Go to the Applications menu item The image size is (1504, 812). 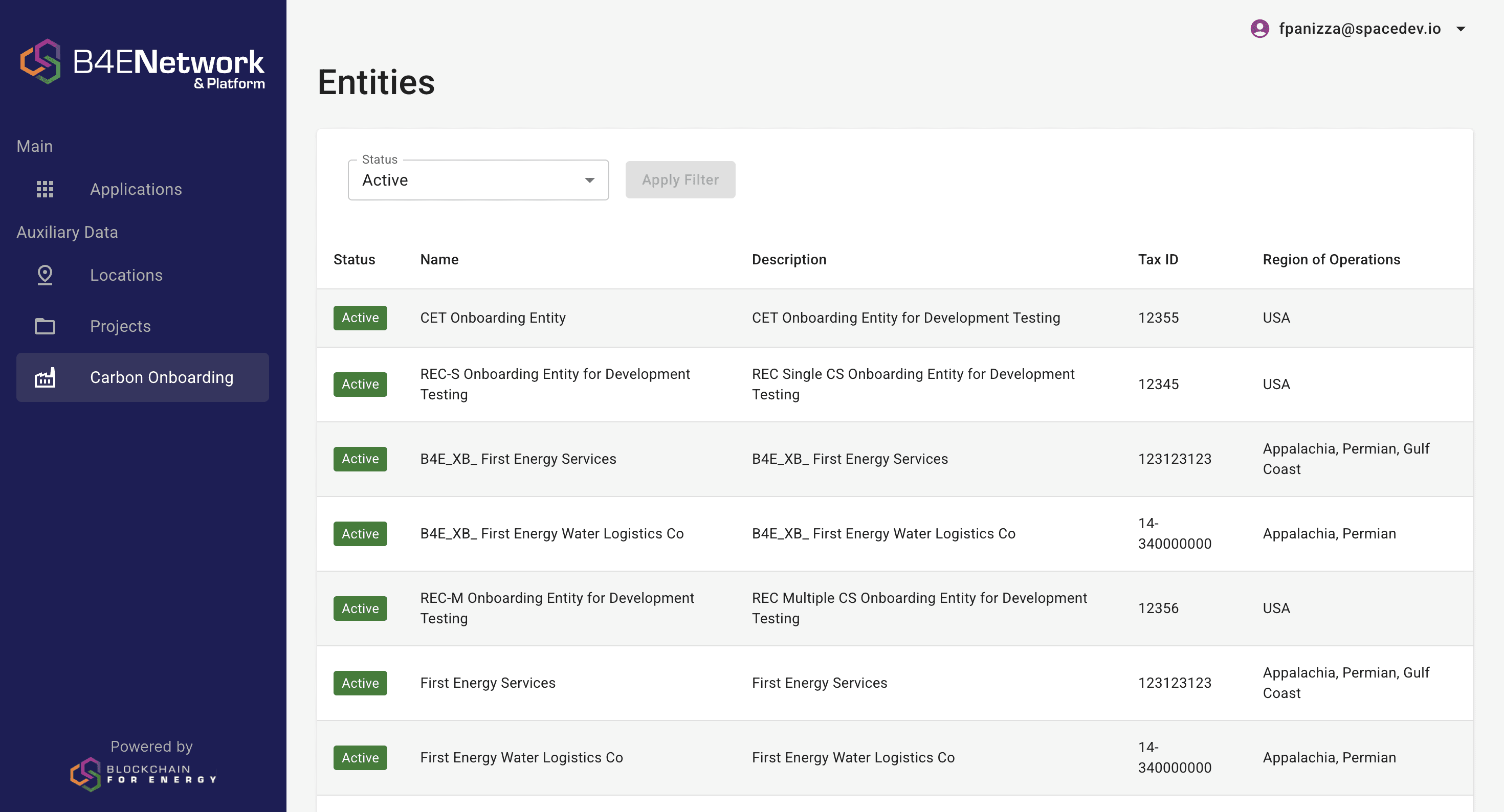click(136, 189)
